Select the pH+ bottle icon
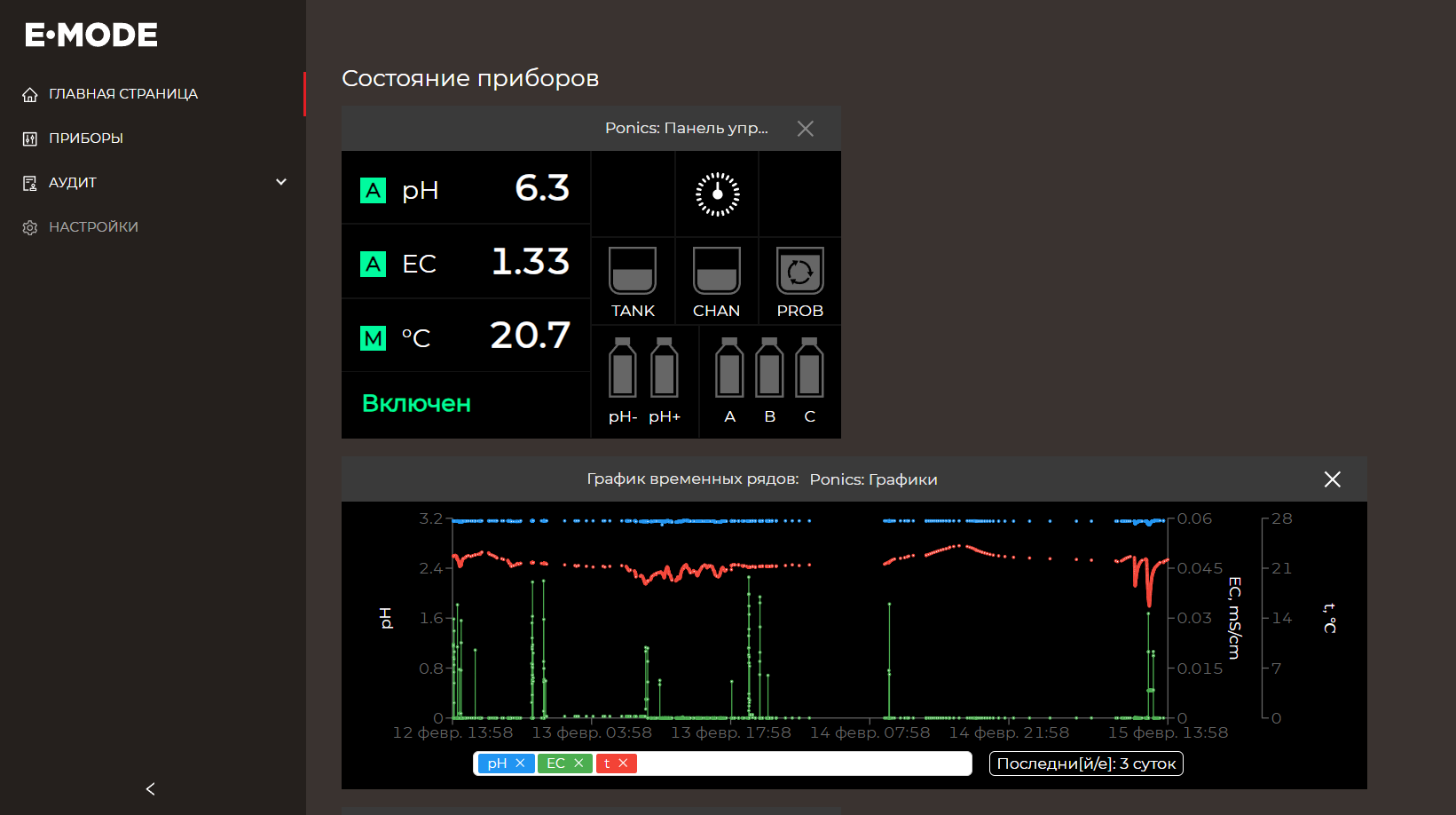The width and height of the screenshot is (1456, 815). tap(664, 368)
